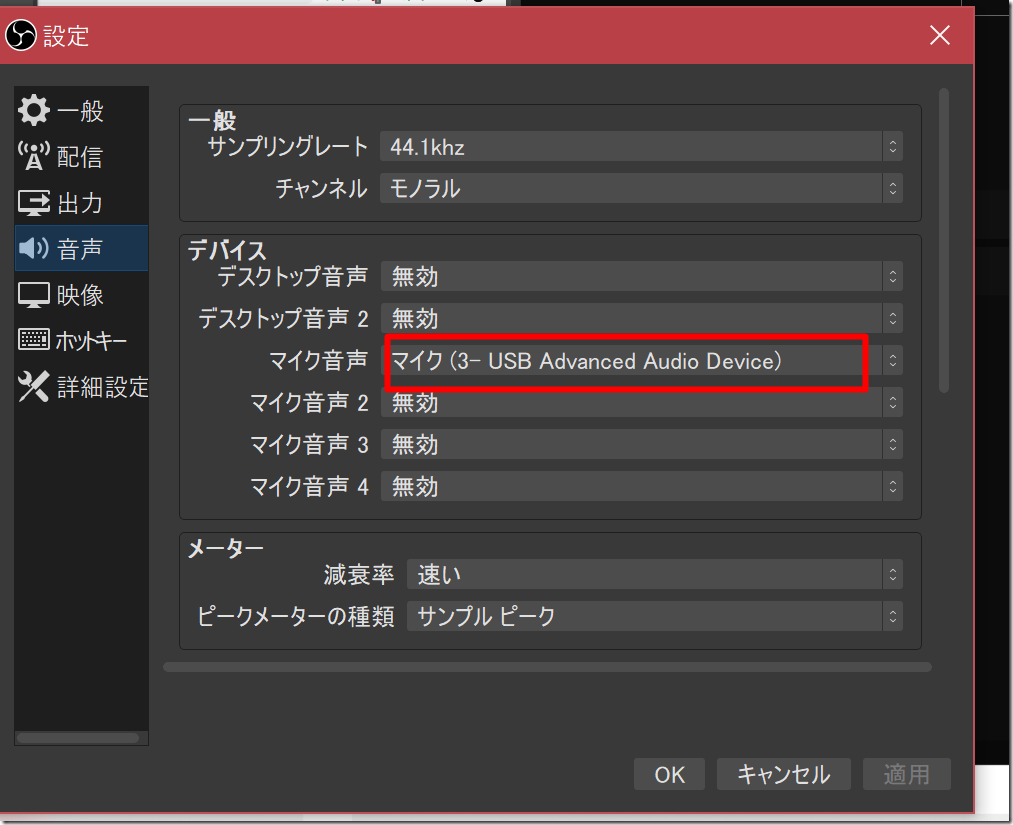Viewport: 1013px width, 825px height.
Task: Open the 詳細設定 tab label
Action: point(103,387)
